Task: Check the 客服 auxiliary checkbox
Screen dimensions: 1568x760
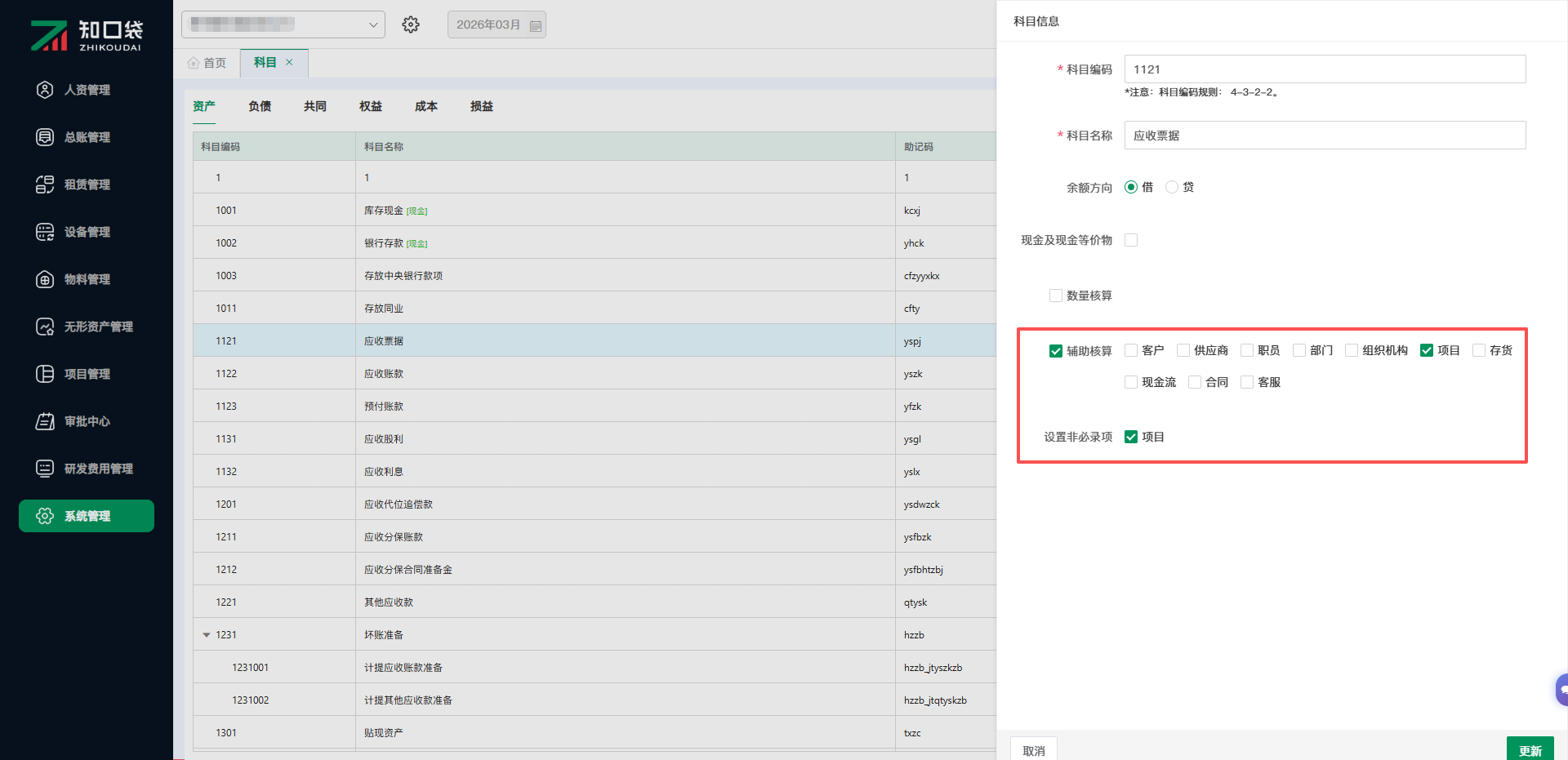Action: tap(1247, 382)
